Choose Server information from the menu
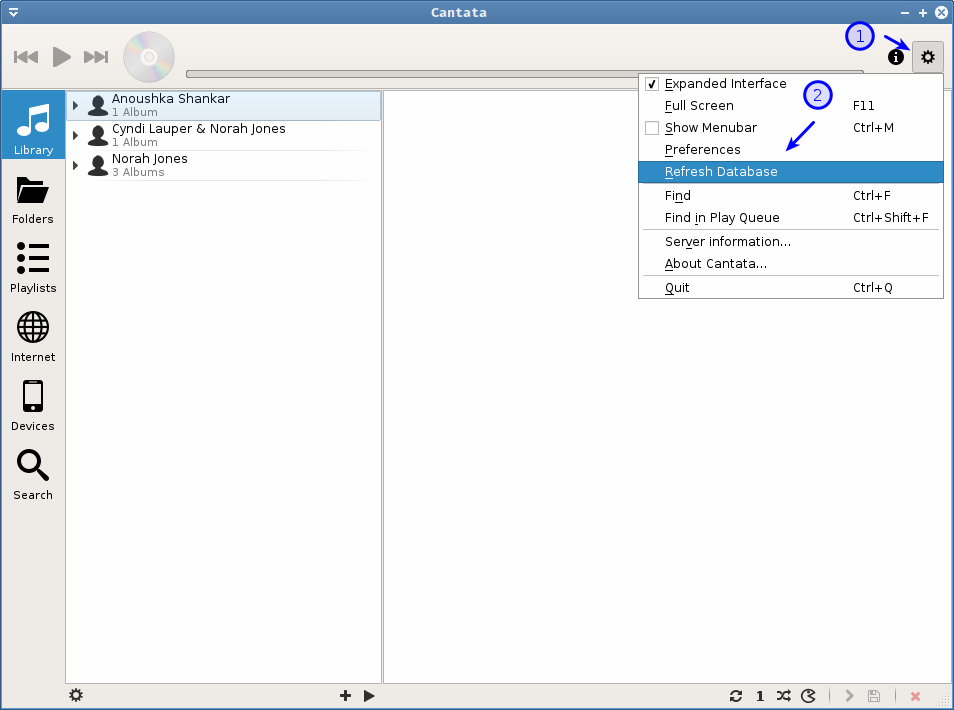This screenshot has width=954, height=710. [x=727, y=241]
